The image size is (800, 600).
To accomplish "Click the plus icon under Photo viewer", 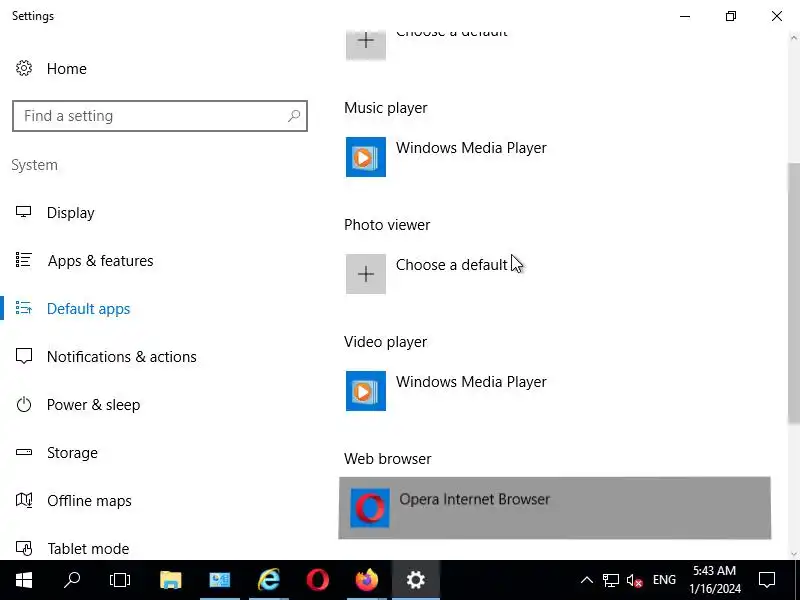I will click(366, 274).
